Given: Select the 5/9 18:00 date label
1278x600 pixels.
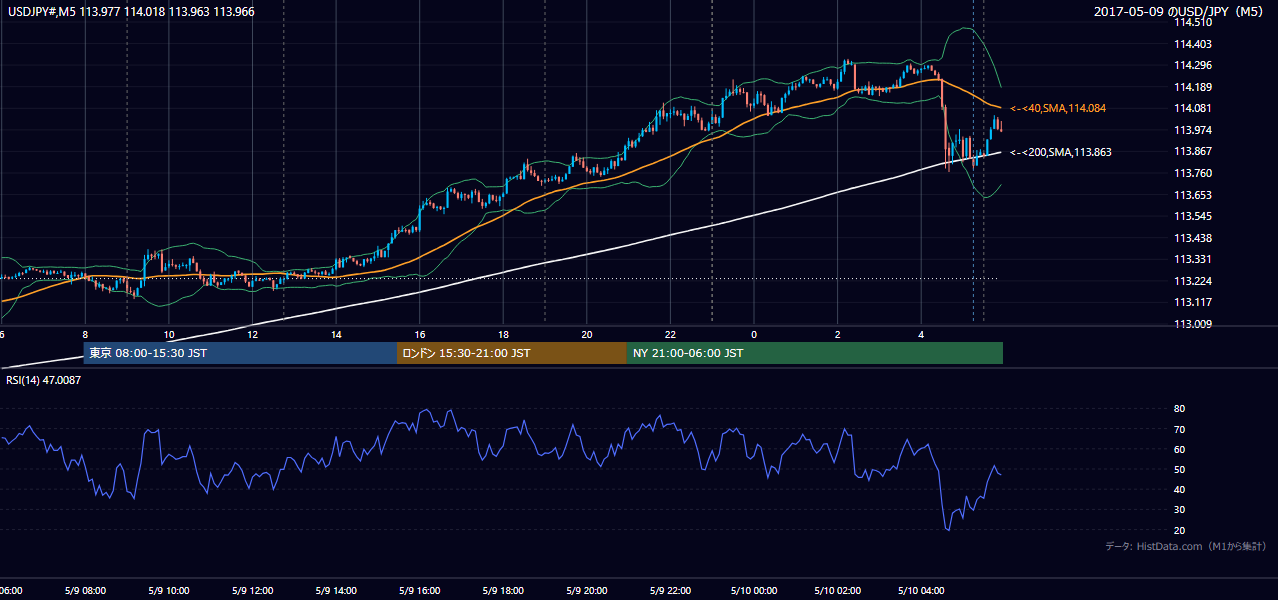Looking at the screenshot, I should click(x=502, y=591).
